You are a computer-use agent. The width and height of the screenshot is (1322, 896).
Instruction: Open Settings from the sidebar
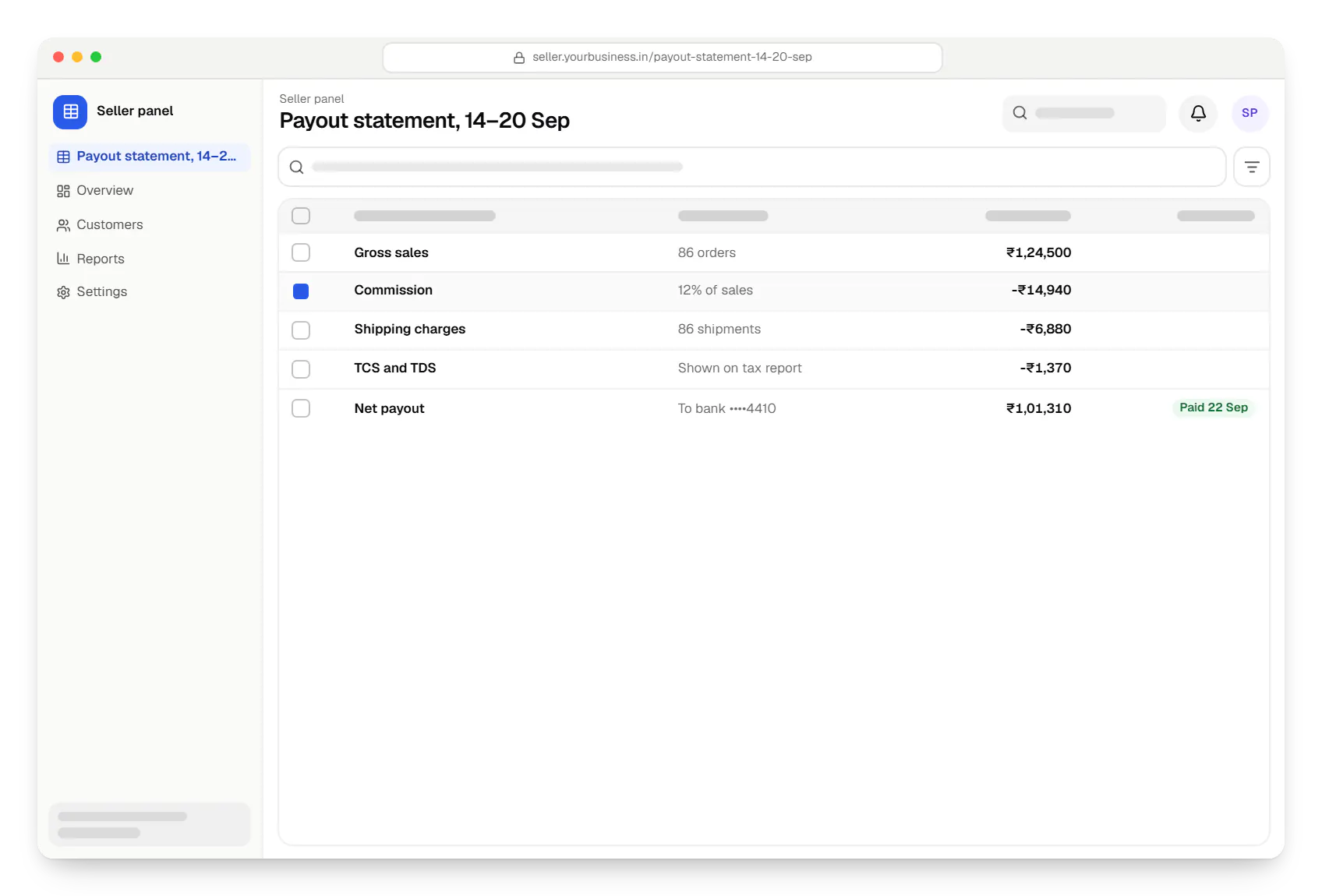[150, 292]
